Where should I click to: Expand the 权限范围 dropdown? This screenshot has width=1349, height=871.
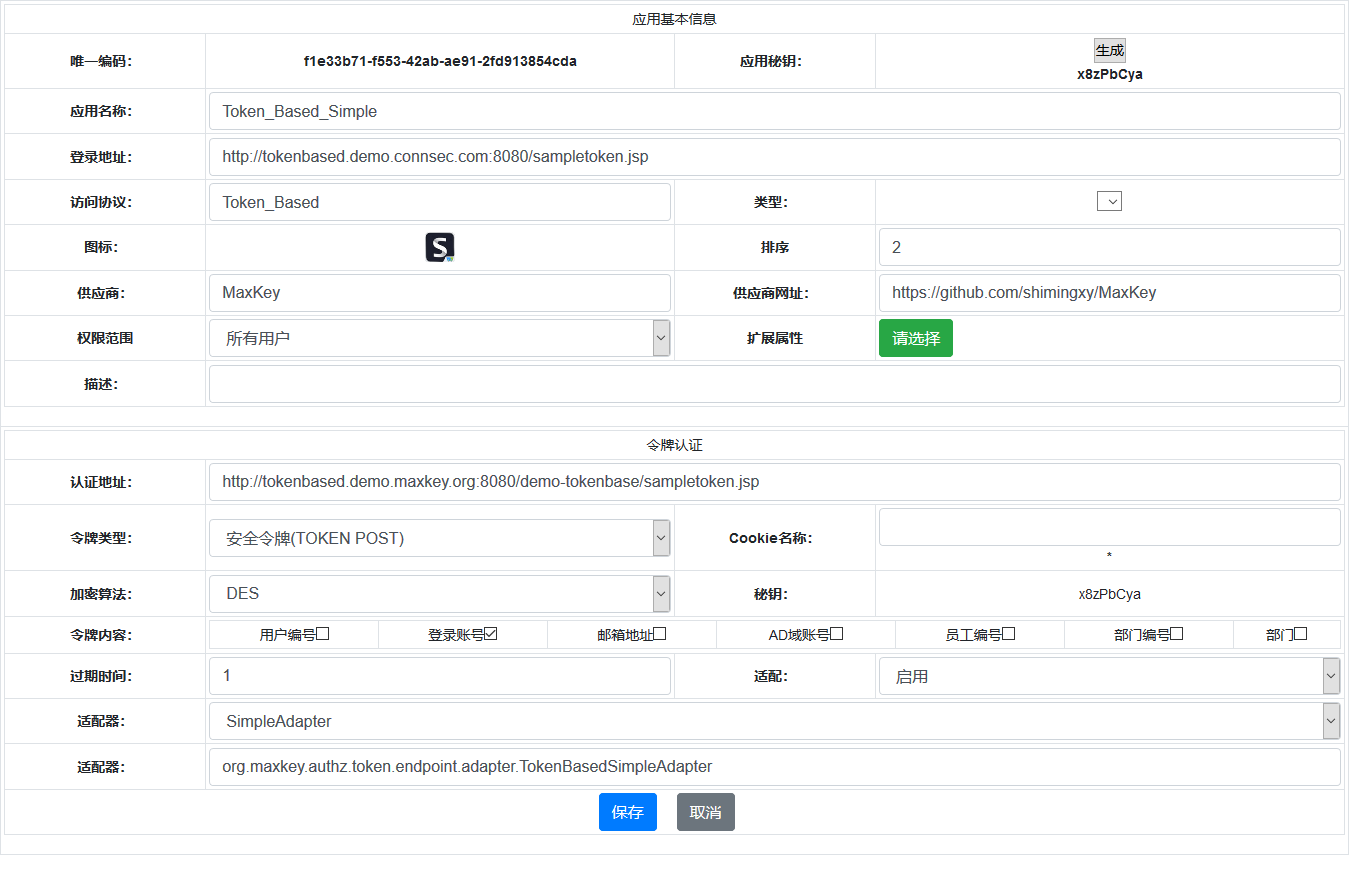(x=440, y=338)
